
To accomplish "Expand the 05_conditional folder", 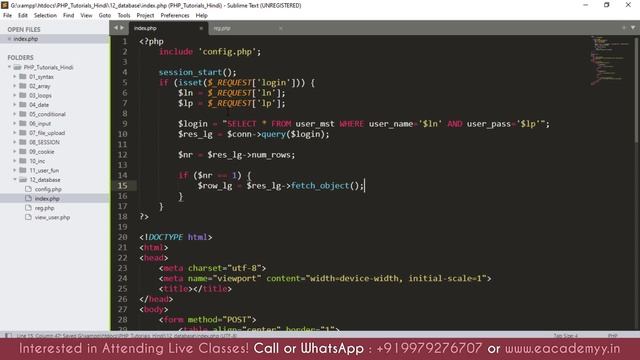I will 15,114.
